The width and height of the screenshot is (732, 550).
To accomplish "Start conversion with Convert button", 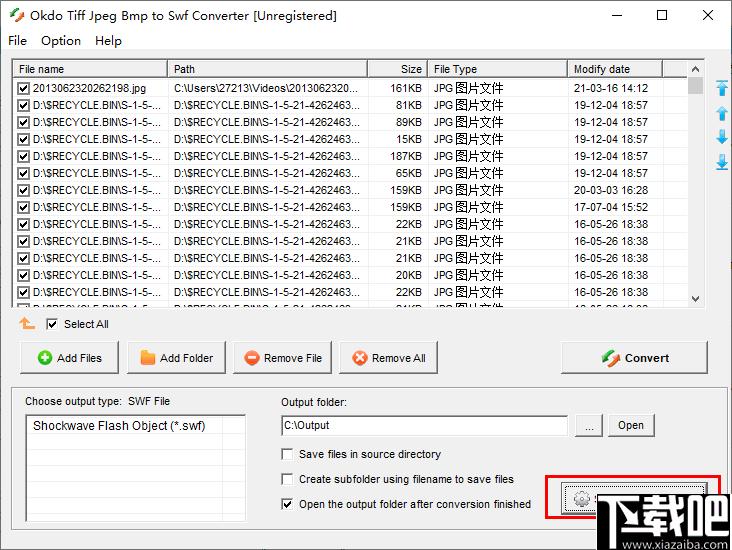I will point(634,358).
